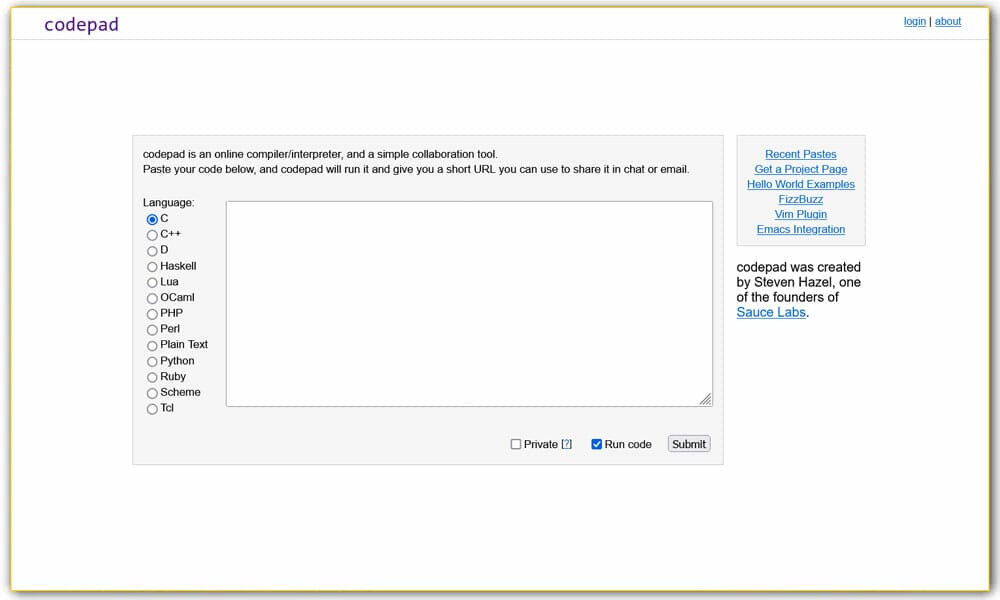
Task: Enable the Private checkbox
Action: click(516, 444)
